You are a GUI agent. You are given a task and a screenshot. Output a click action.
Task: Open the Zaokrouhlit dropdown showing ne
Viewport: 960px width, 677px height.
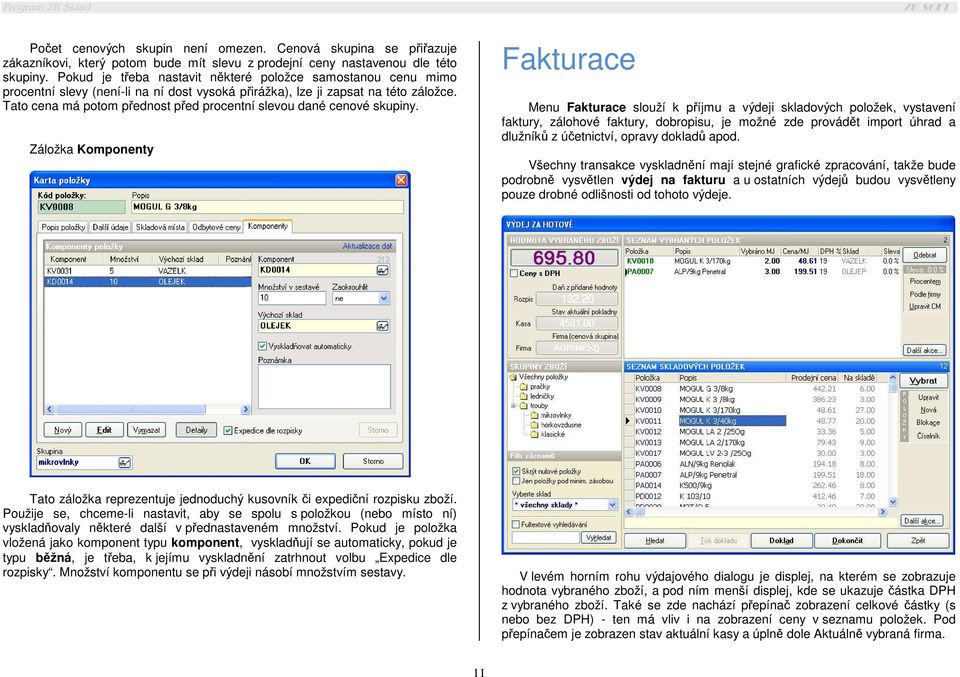pos(384,299)
